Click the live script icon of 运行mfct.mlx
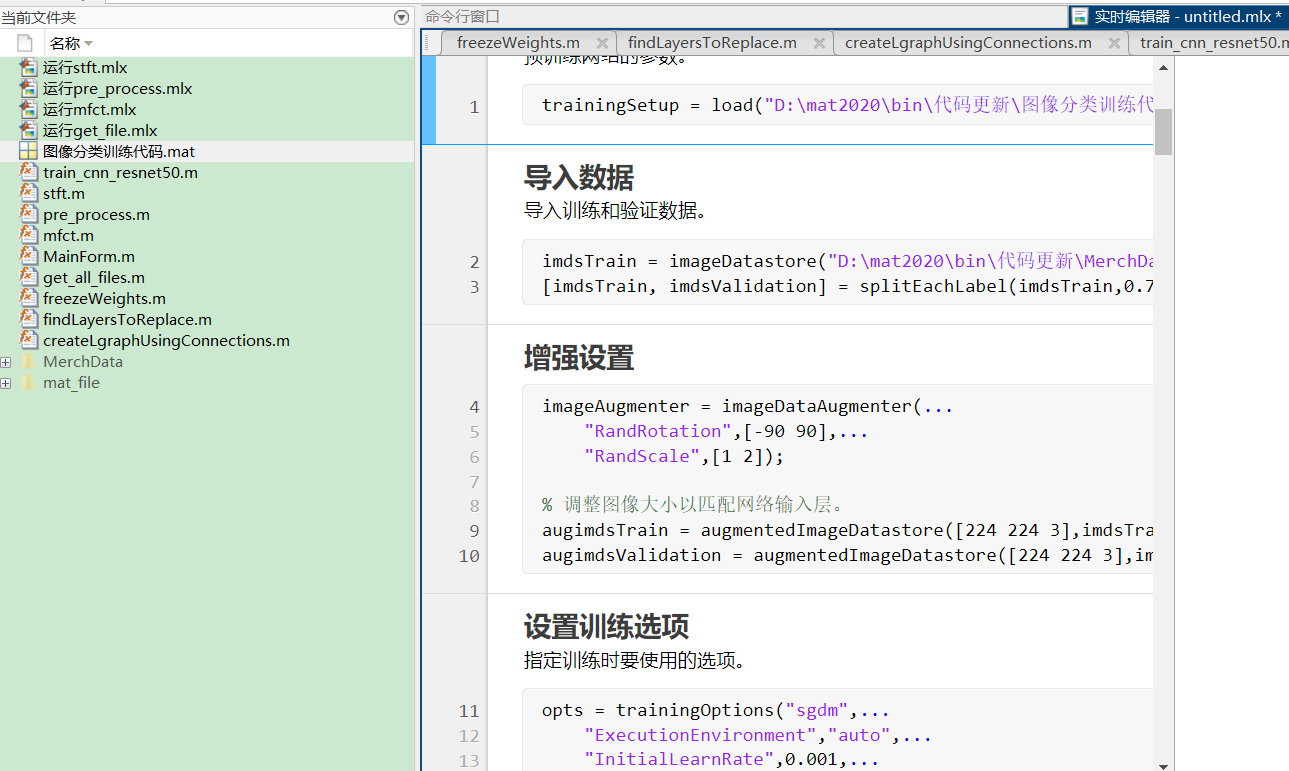1289x771 pixels. pyautogui.click(x=28, y=109)
